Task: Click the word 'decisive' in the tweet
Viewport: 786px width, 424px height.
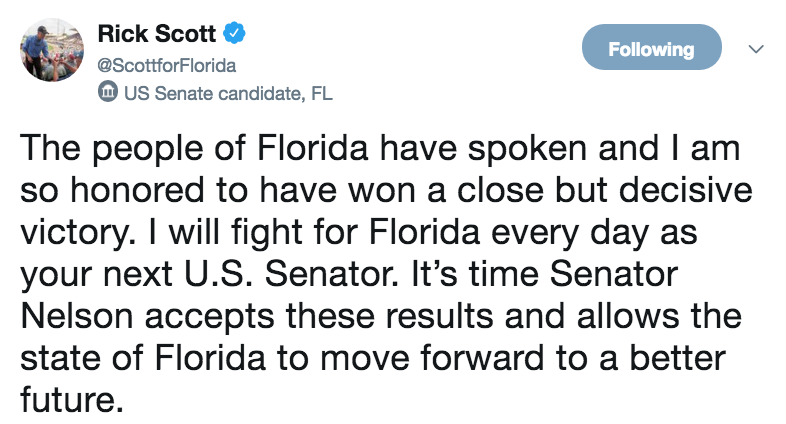Action: pyautogui.click(x=685, y=190)
